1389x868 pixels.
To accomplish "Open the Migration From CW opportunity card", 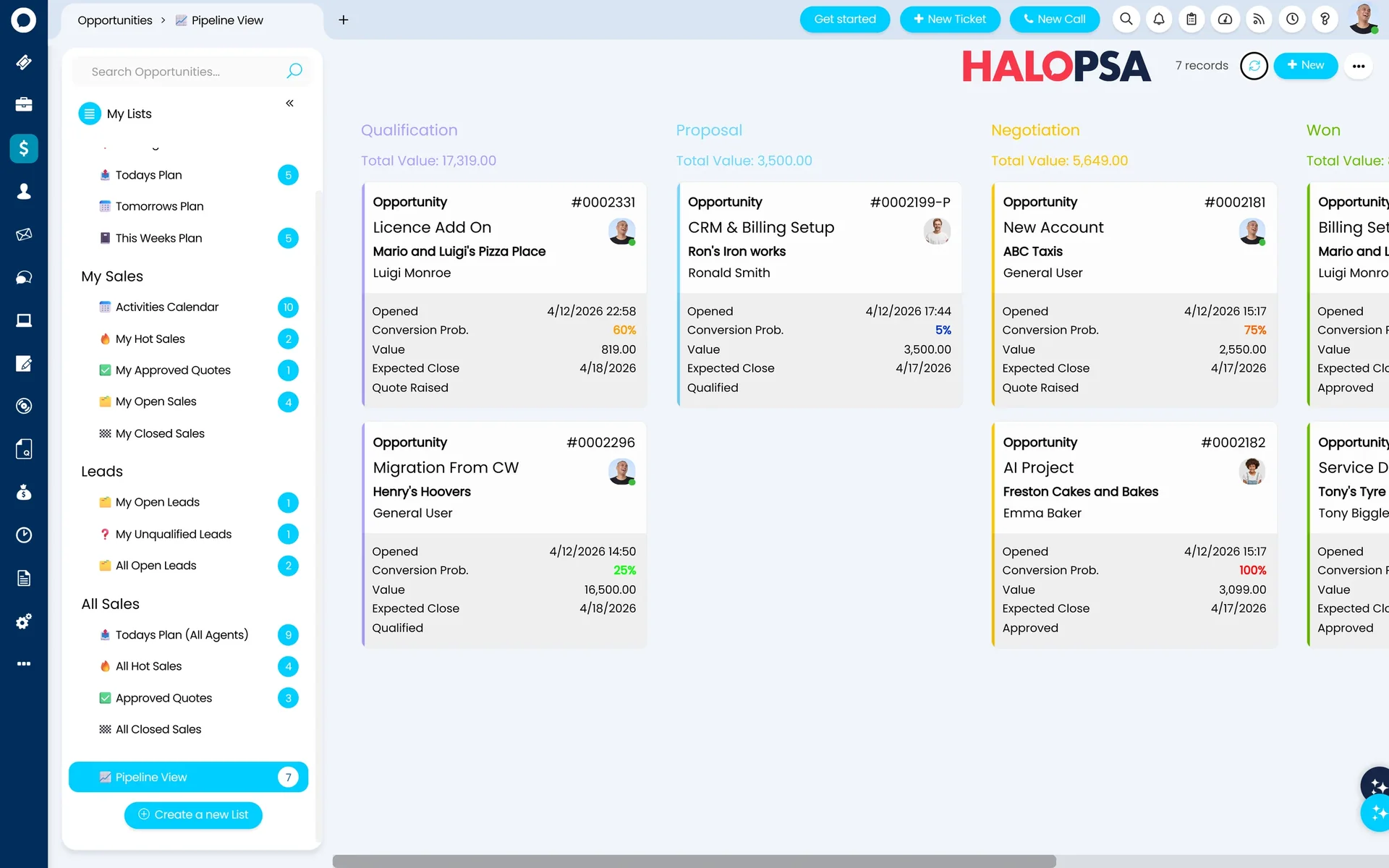I will click(504, 535).
